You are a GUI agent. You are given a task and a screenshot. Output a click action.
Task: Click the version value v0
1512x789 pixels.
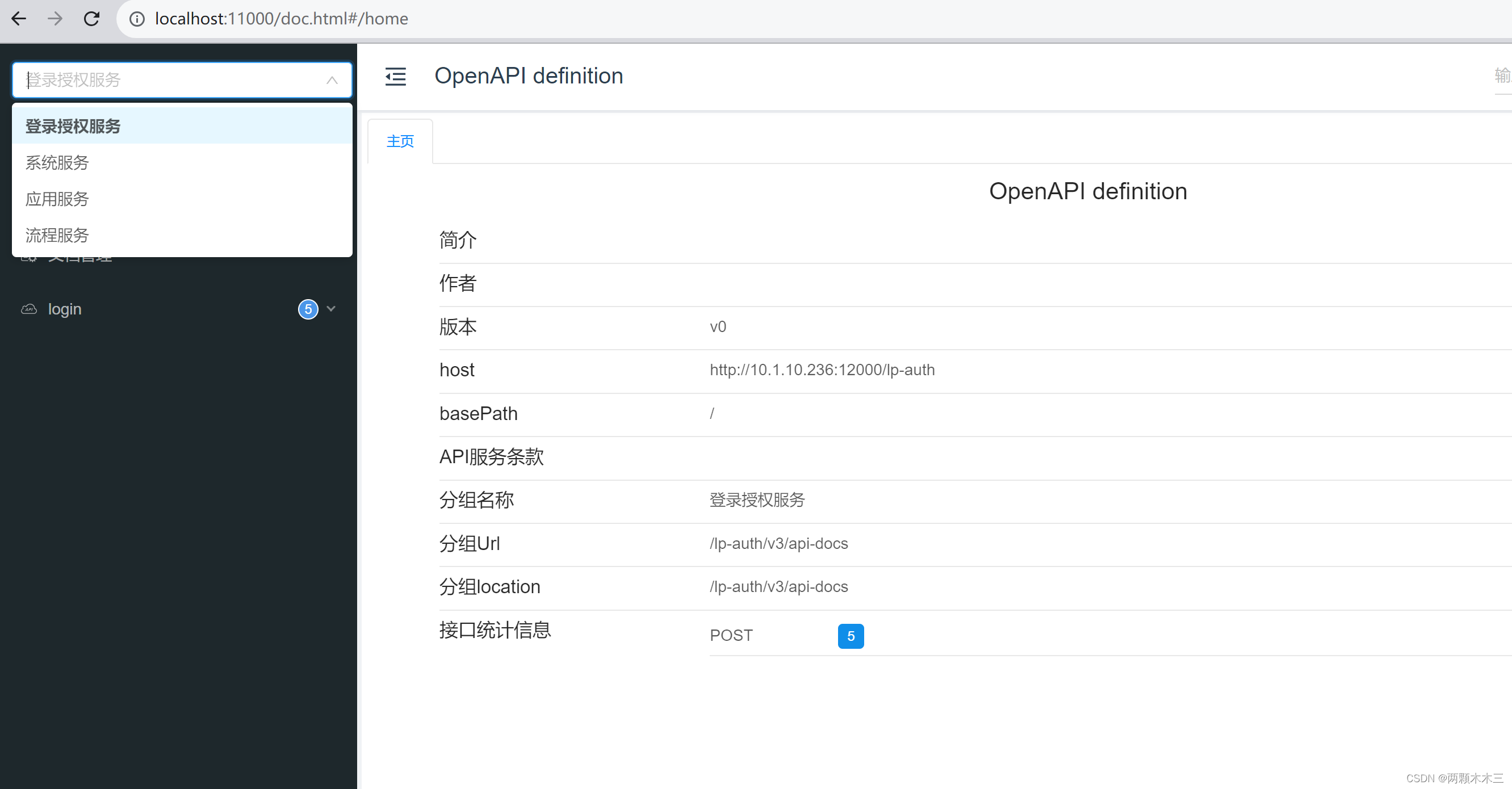coord(718,327)
